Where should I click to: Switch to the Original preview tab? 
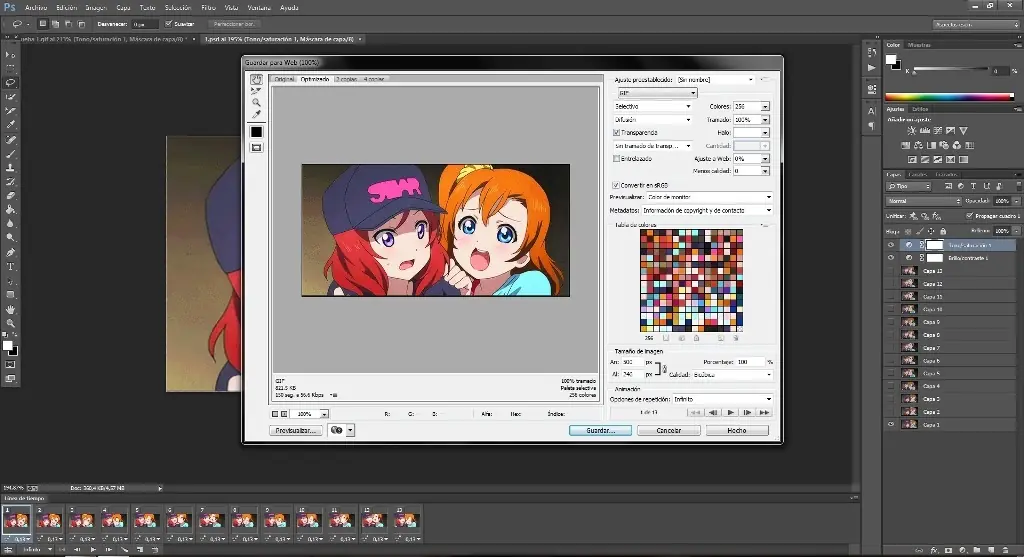[284, 78]
